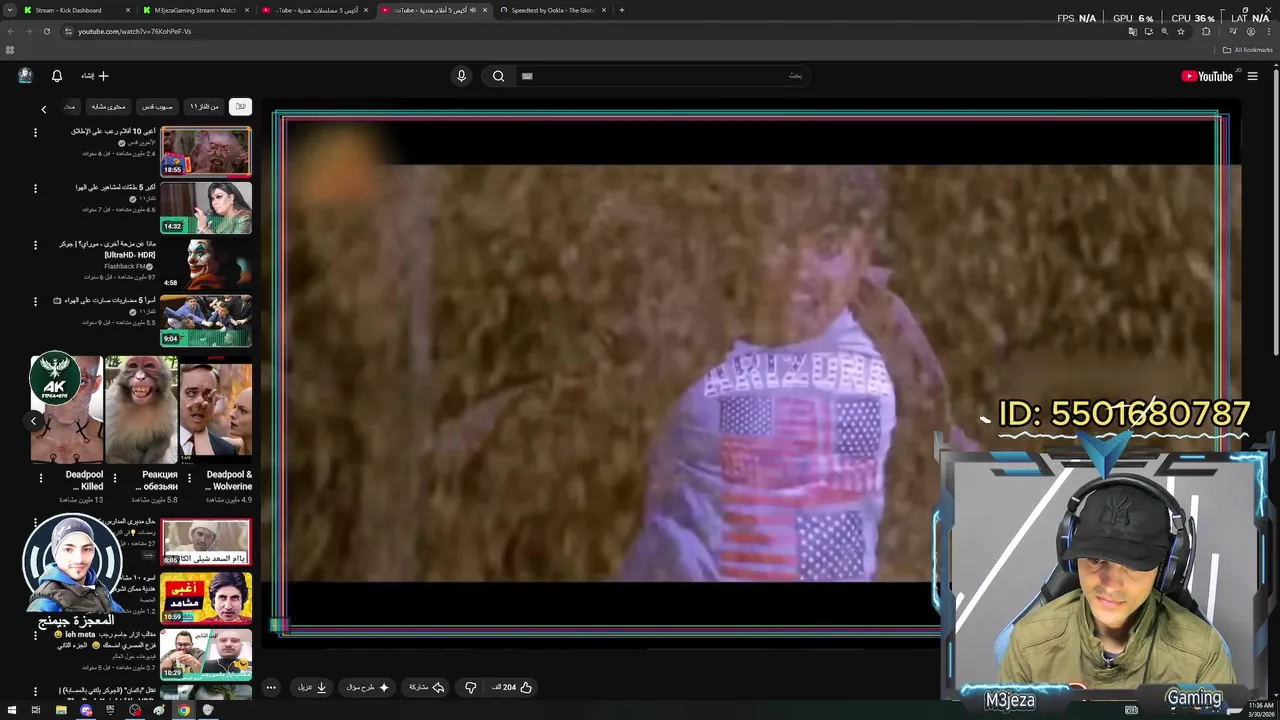This screenshot has width=1280, height=720.
Task: Select the 'محتوى مشابه' filter chip
Action: (108, 106)
